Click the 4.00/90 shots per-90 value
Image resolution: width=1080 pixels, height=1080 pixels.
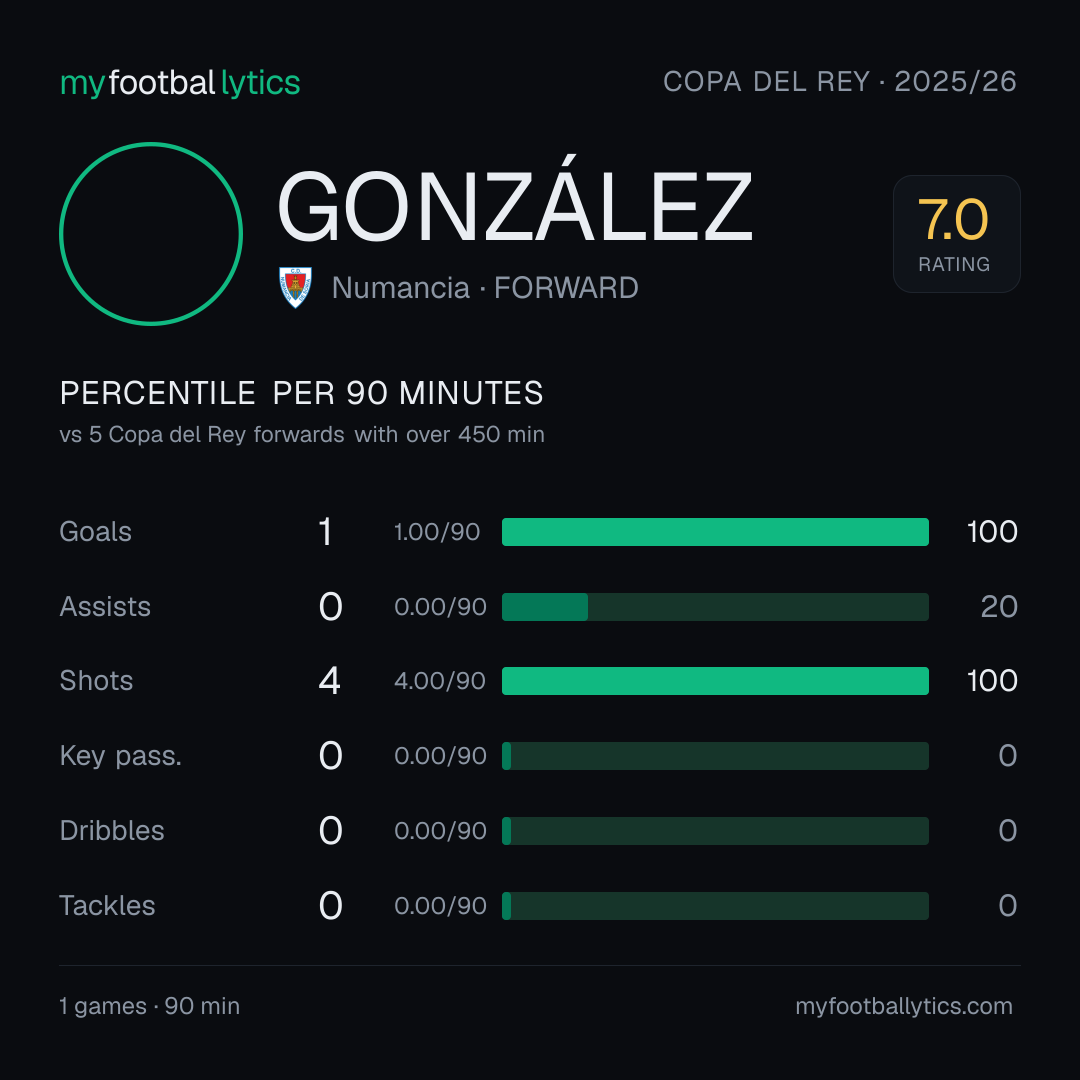[439, 681]
